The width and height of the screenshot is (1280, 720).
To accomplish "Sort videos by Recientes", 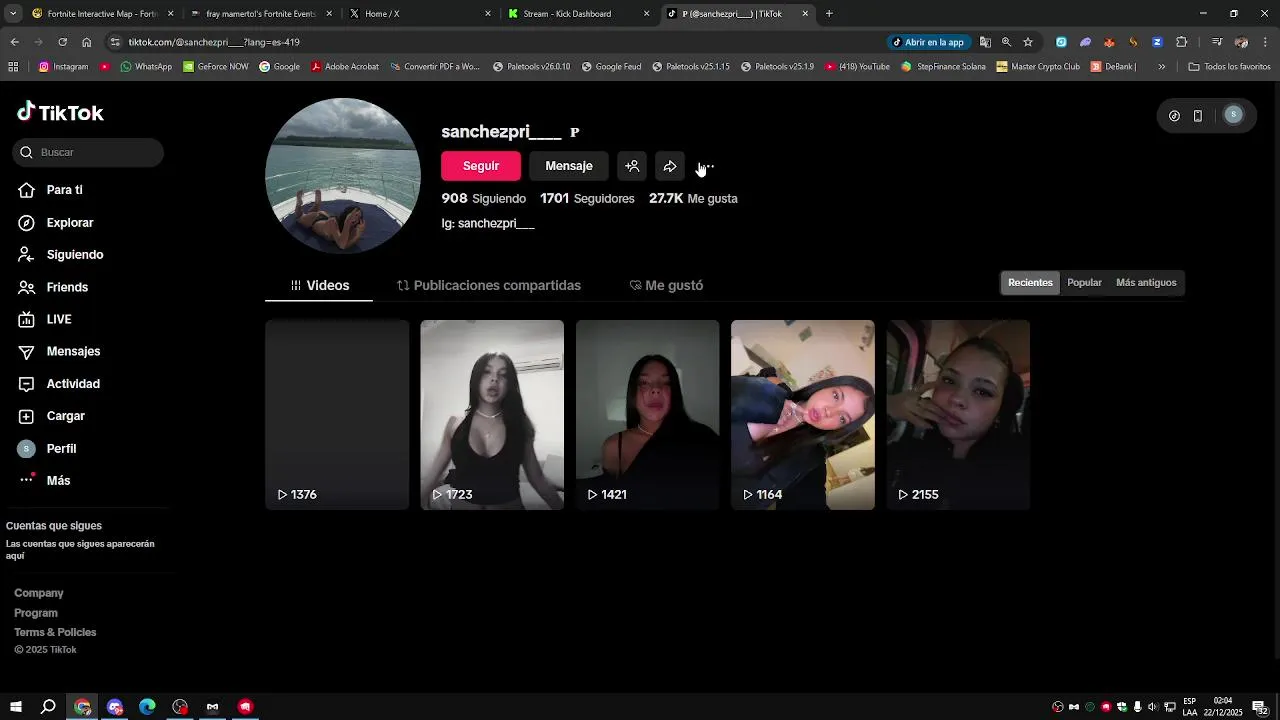I will tap(1030, 283).
